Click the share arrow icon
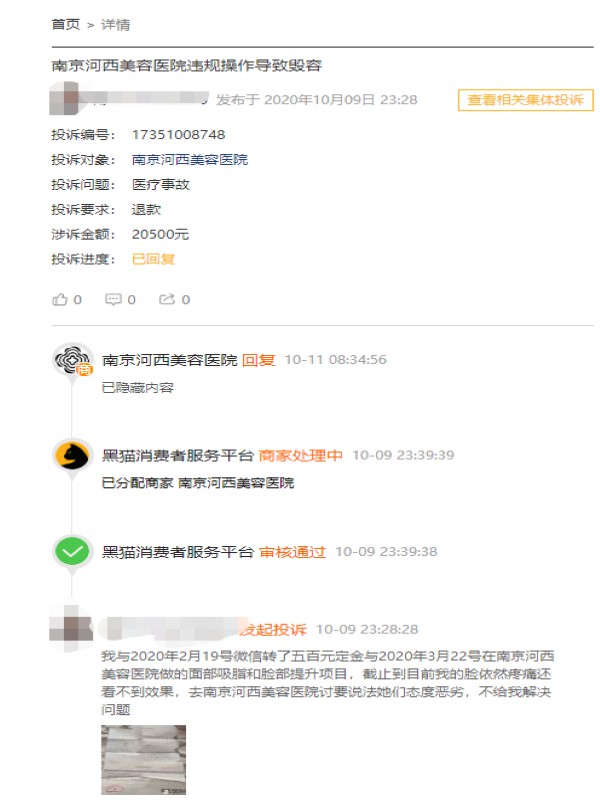The height and width of the screenshot is (800, 600). (x=167, y=299)
